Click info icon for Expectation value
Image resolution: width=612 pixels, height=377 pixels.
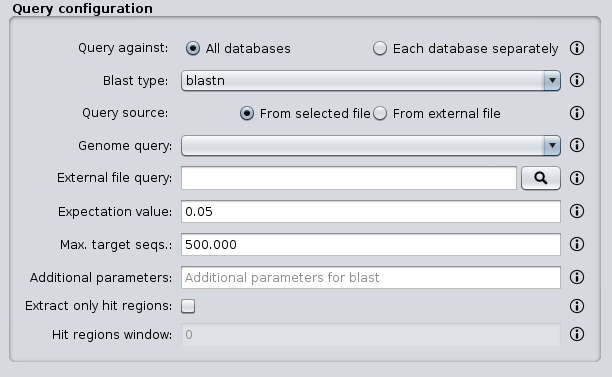(x=577, y=211)
